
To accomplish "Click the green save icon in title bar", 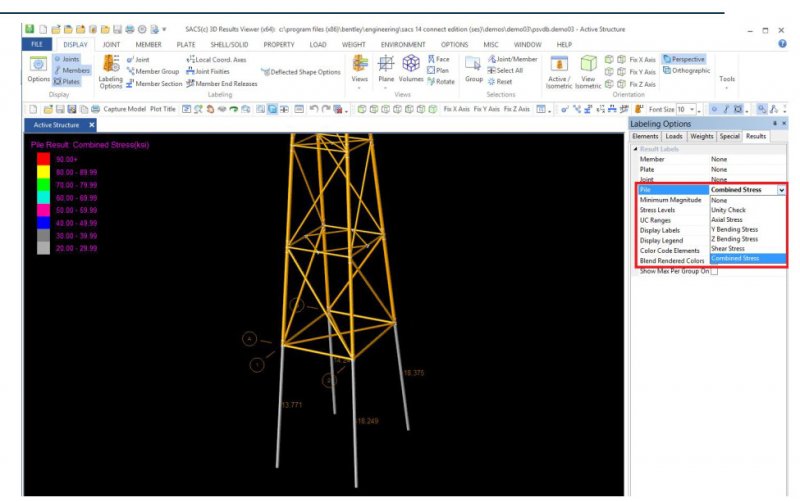I will [x=30, y=29].
